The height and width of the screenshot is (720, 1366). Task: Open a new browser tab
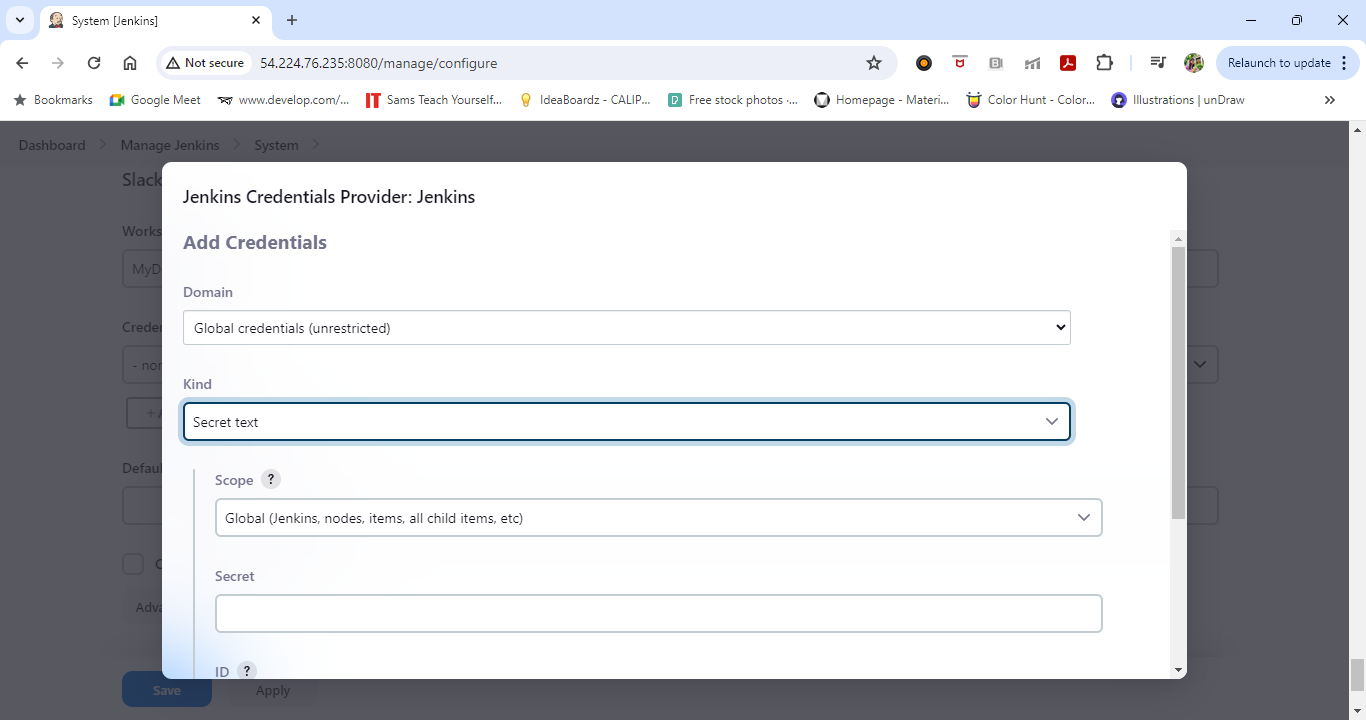[292, 20]
